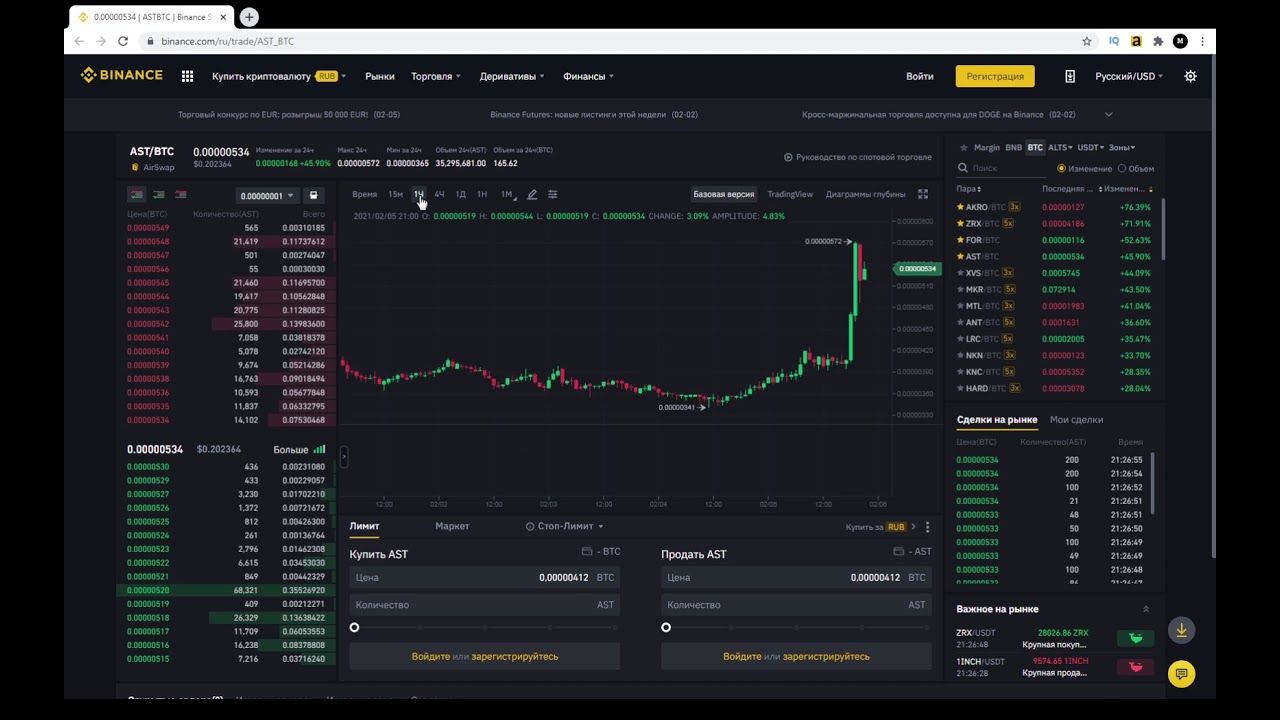Switch to the Маркет order tab
The height and width of the screenshot is (720, 1280).
[452, 526]
